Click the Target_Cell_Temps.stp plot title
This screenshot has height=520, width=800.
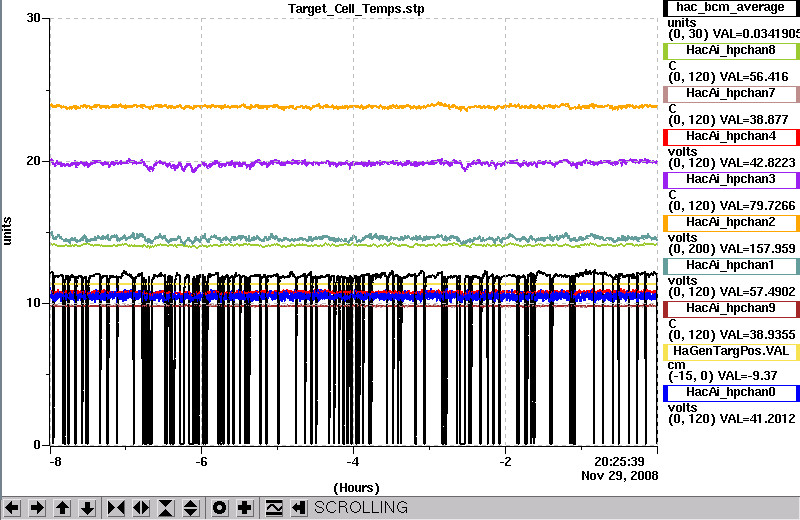356,9
